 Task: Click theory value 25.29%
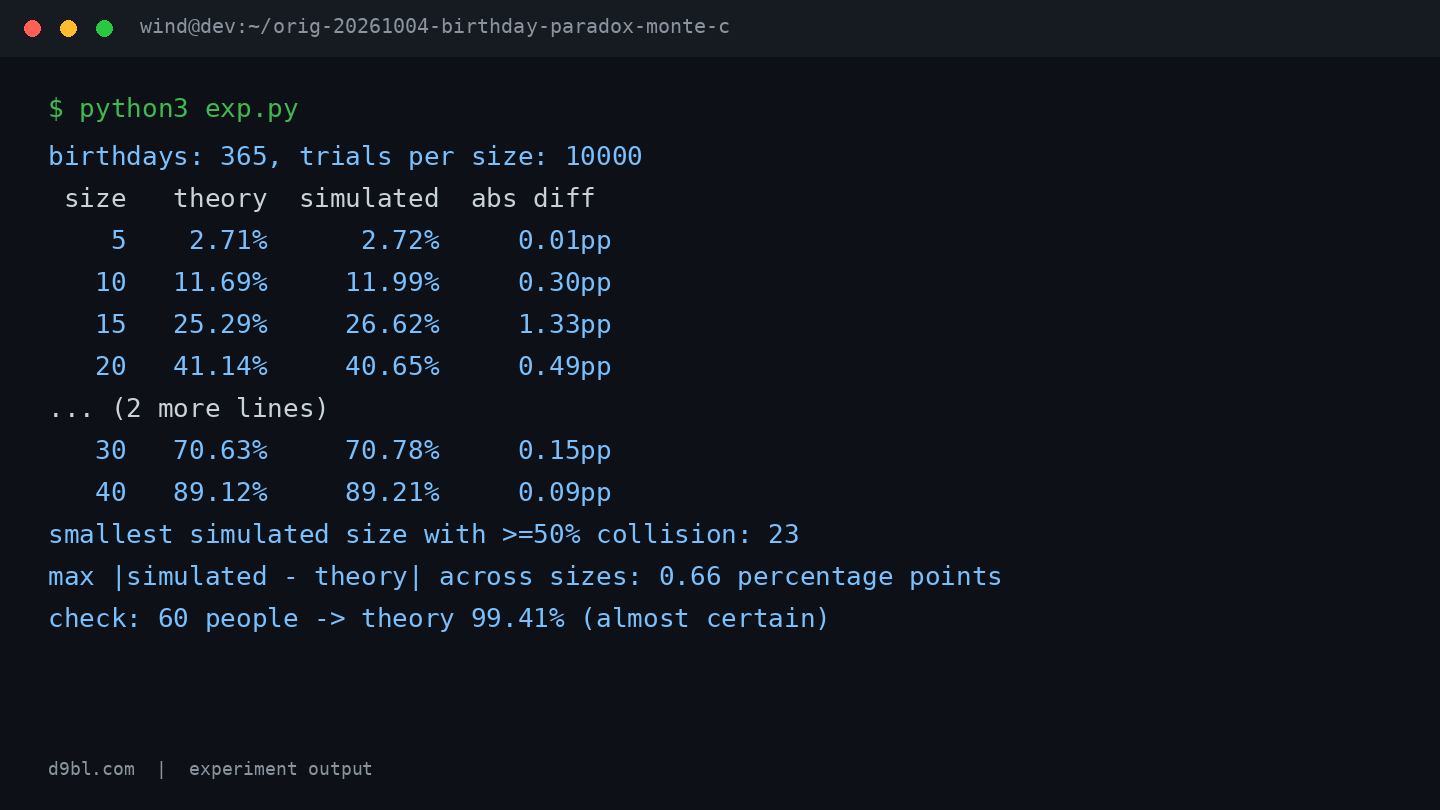(x=220, y=325)
